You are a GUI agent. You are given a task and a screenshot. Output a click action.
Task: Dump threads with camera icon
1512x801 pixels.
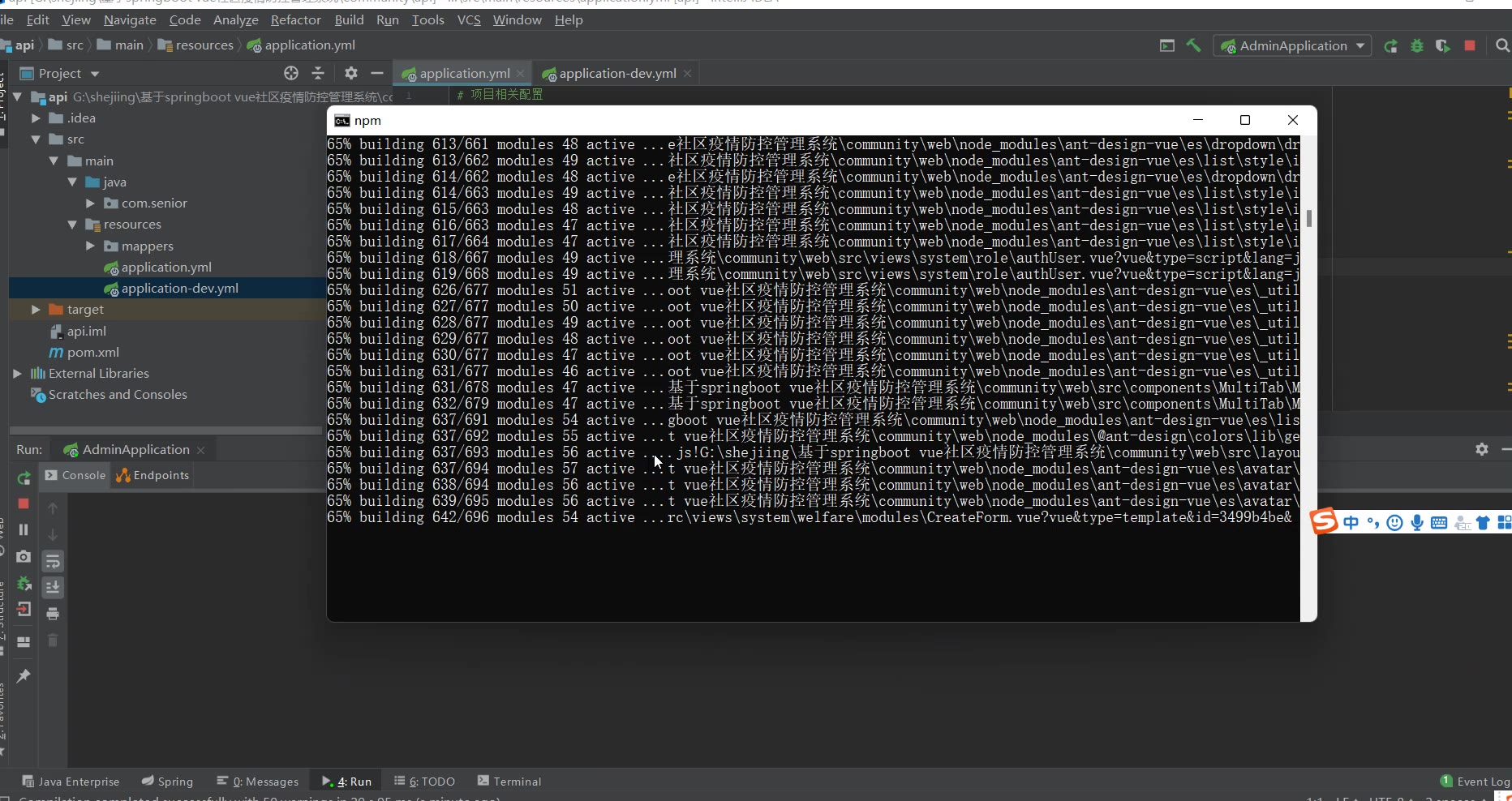click(24, 556)
